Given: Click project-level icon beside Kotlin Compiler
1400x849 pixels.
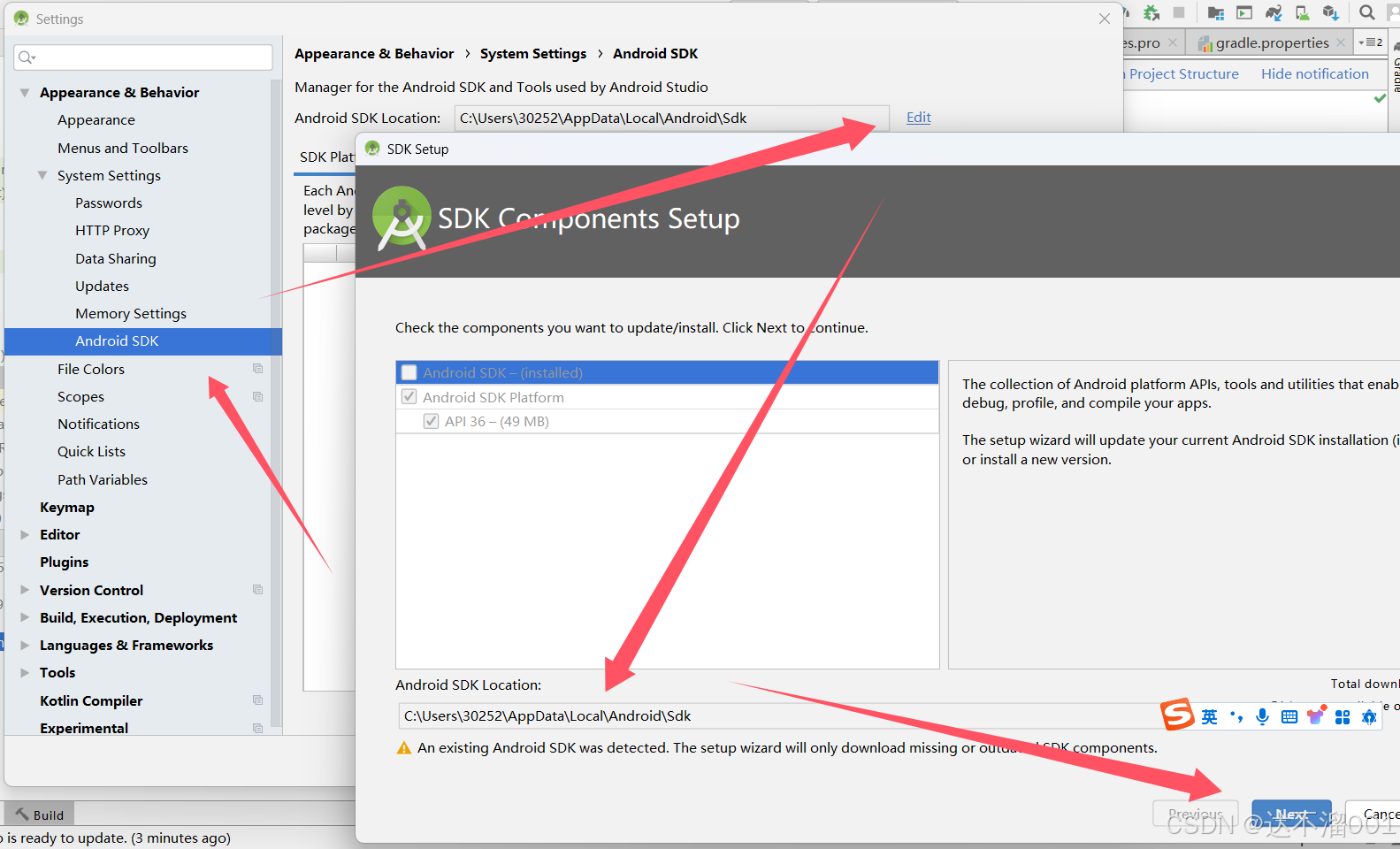Looking at the screenshot, I should 257,700.
